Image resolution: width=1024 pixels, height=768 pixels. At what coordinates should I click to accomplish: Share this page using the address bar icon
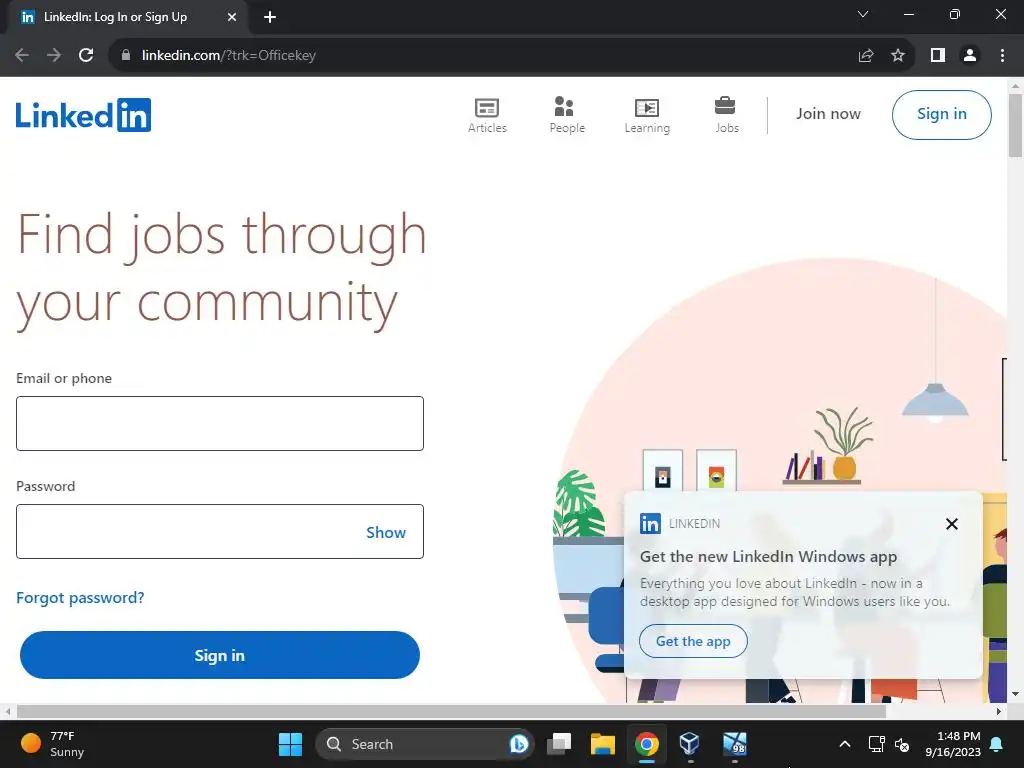(x=866, y=56)
